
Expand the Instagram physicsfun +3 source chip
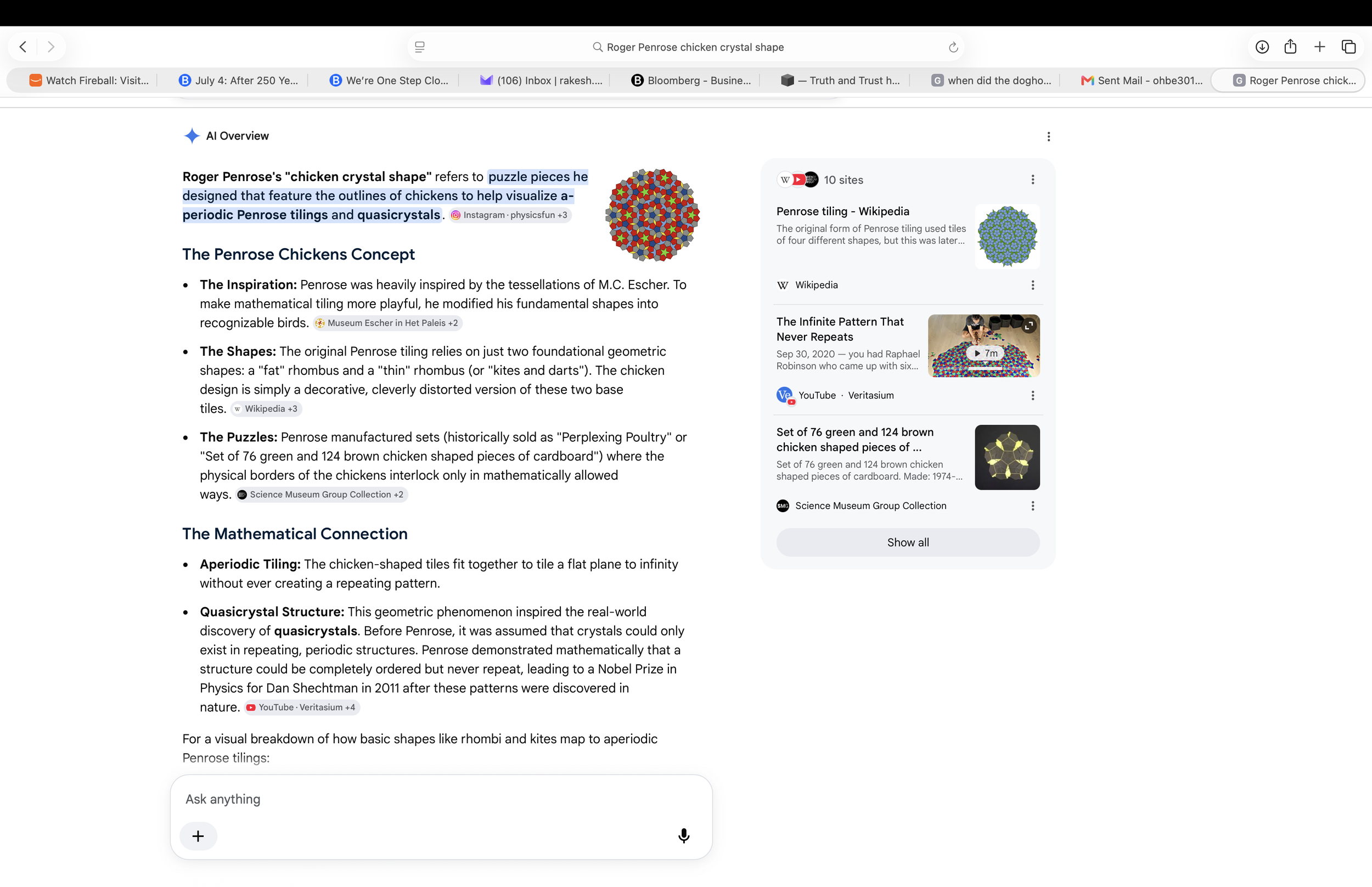(510, 215)
